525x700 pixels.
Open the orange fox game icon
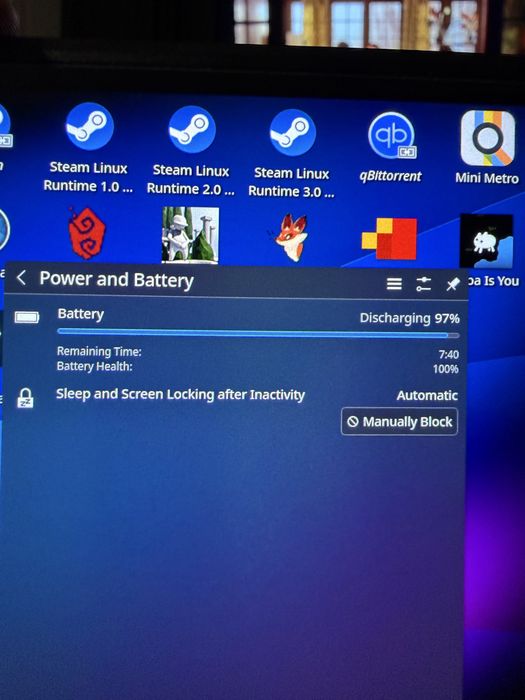(291, 238)
